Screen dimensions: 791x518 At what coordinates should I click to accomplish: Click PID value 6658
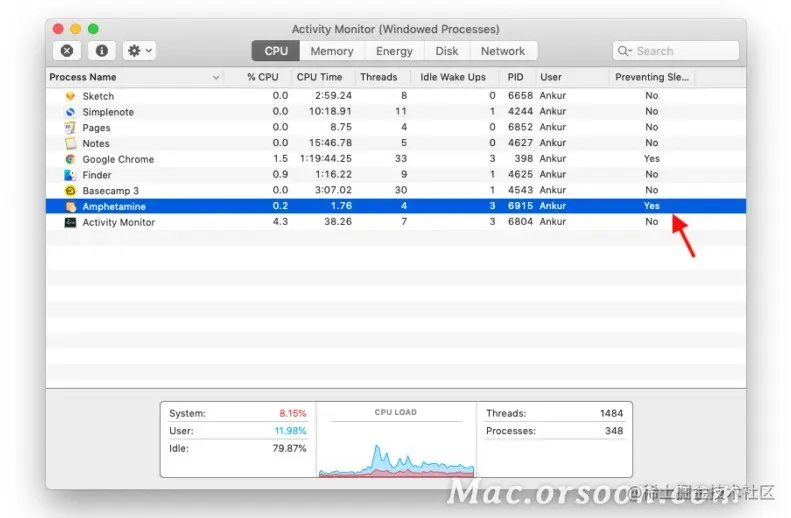pyautogui.click(x=520, y=95)
